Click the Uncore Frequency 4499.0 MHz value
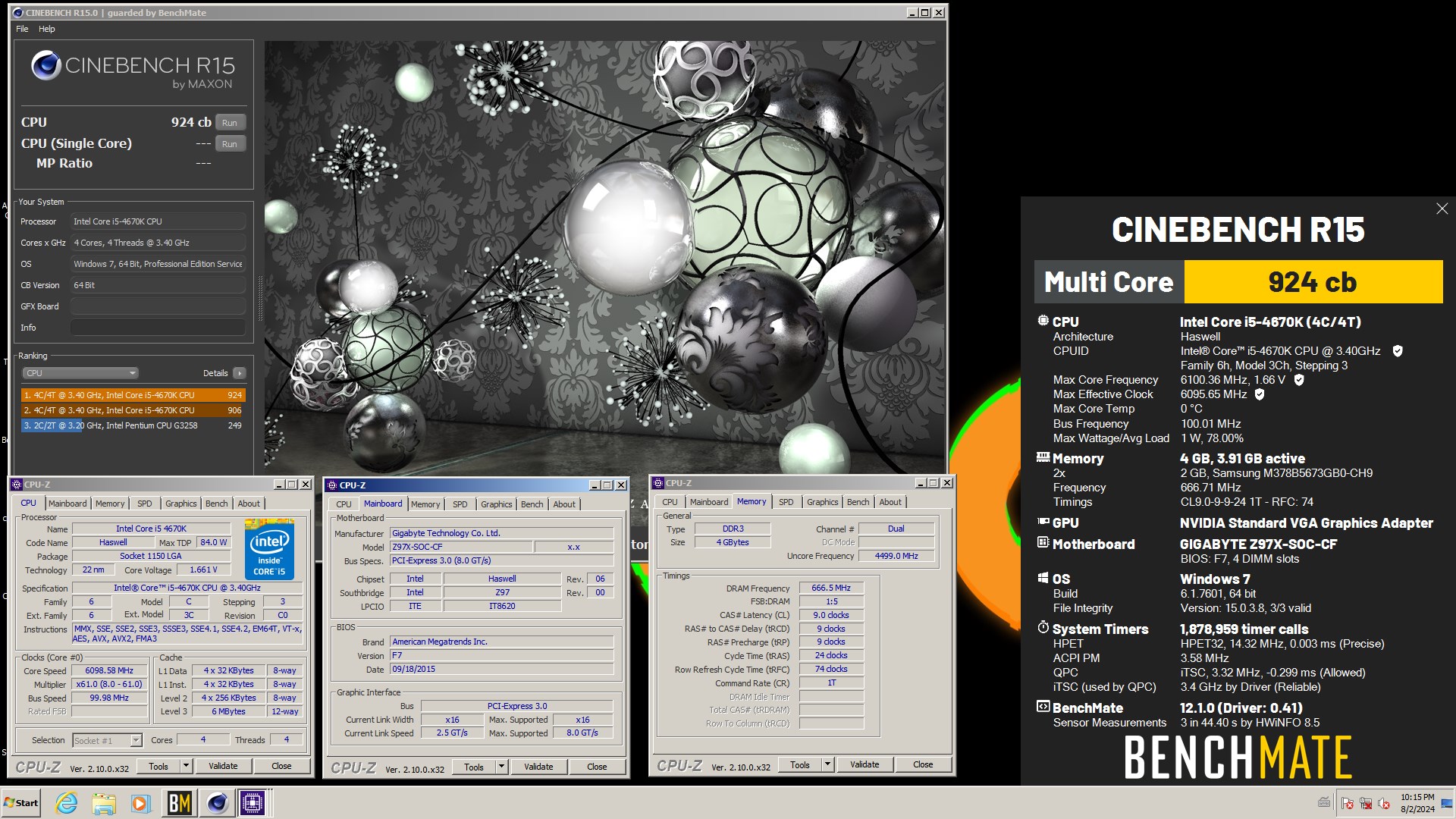Viewport: 1456px width, 819px height. point(896,556)
